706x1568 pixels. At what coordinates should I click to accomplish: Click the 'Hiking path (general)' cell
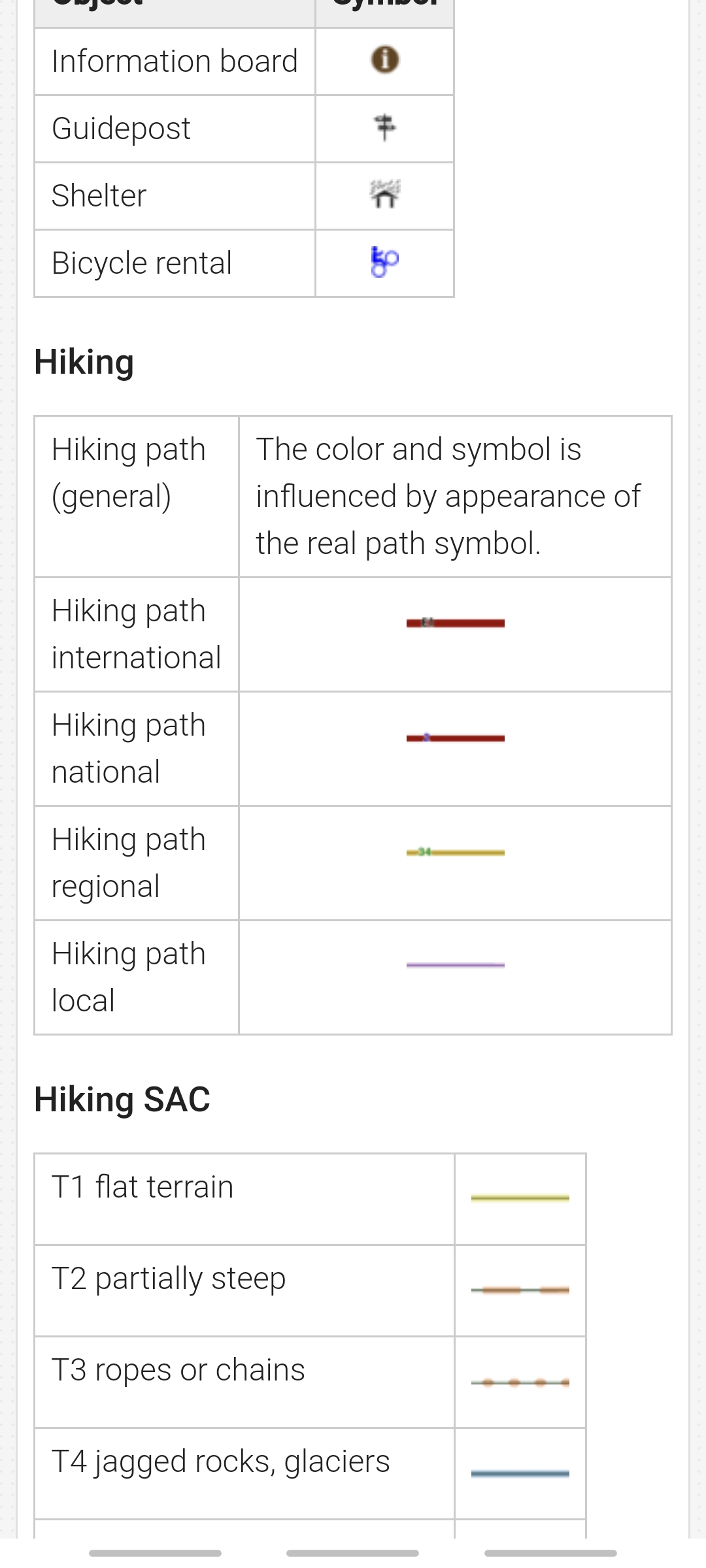(129, 473)
